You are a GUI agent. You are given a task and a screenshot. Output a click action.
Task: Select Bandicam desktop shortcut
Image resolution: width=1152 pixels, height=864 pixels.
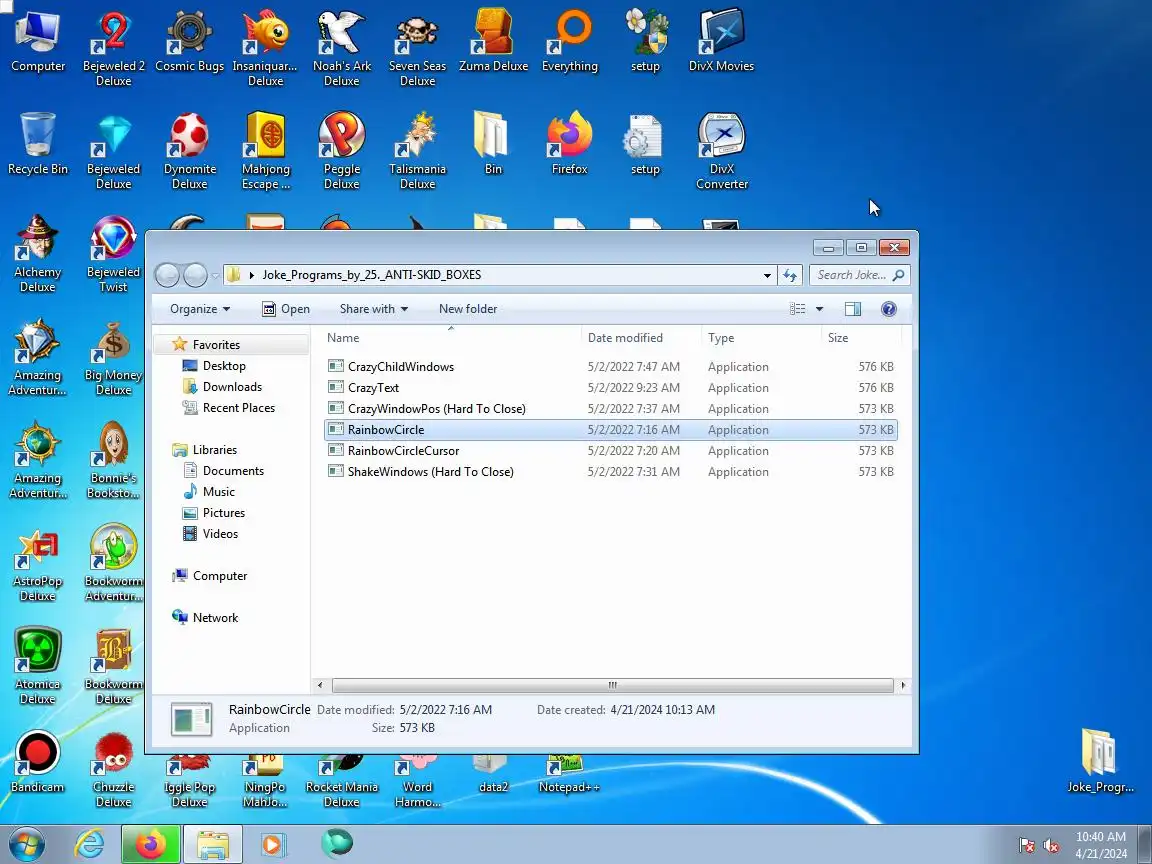point(37,761)
